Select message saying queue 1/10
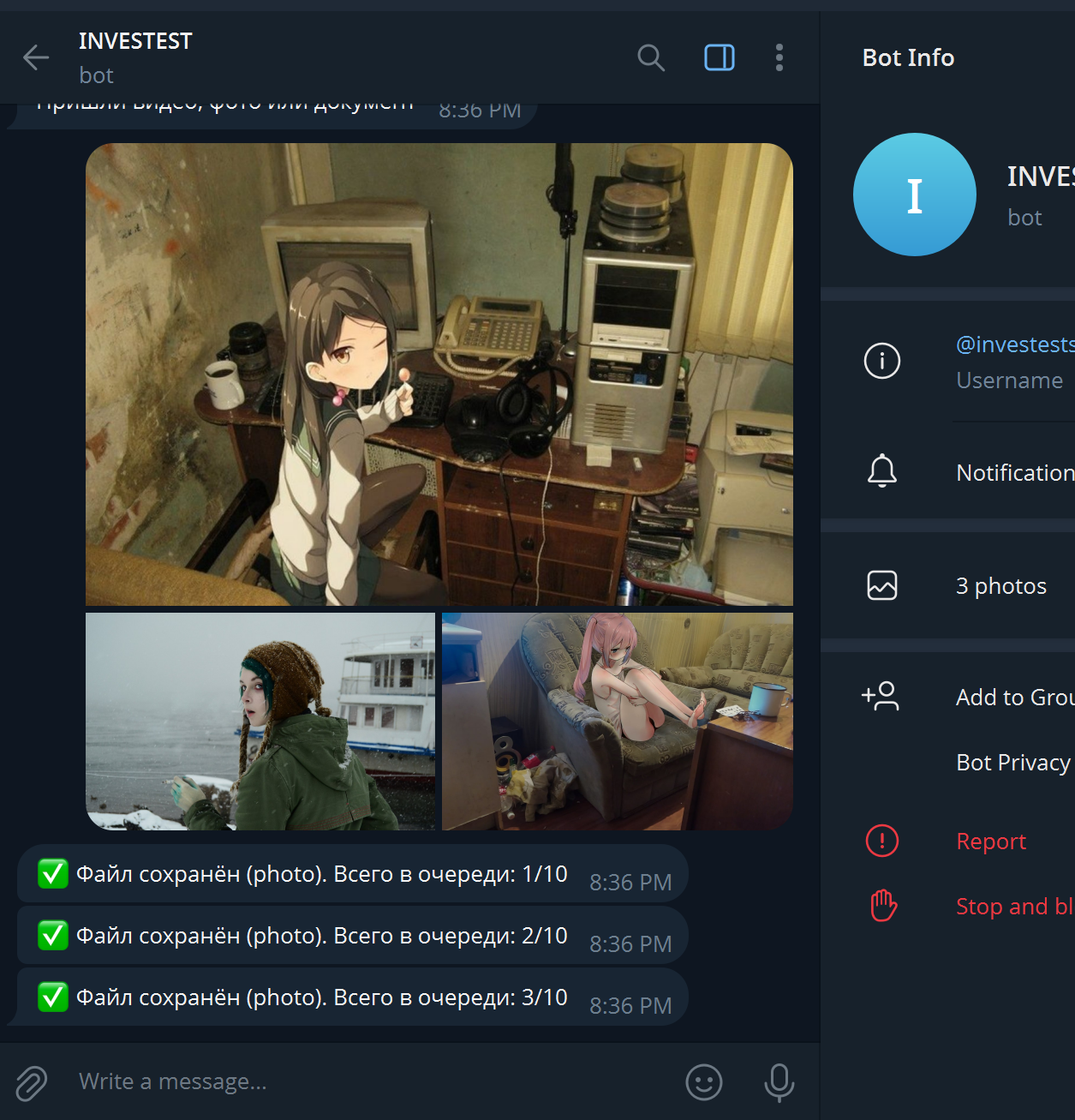The image size is (1075, 1120). coord(352,874)
